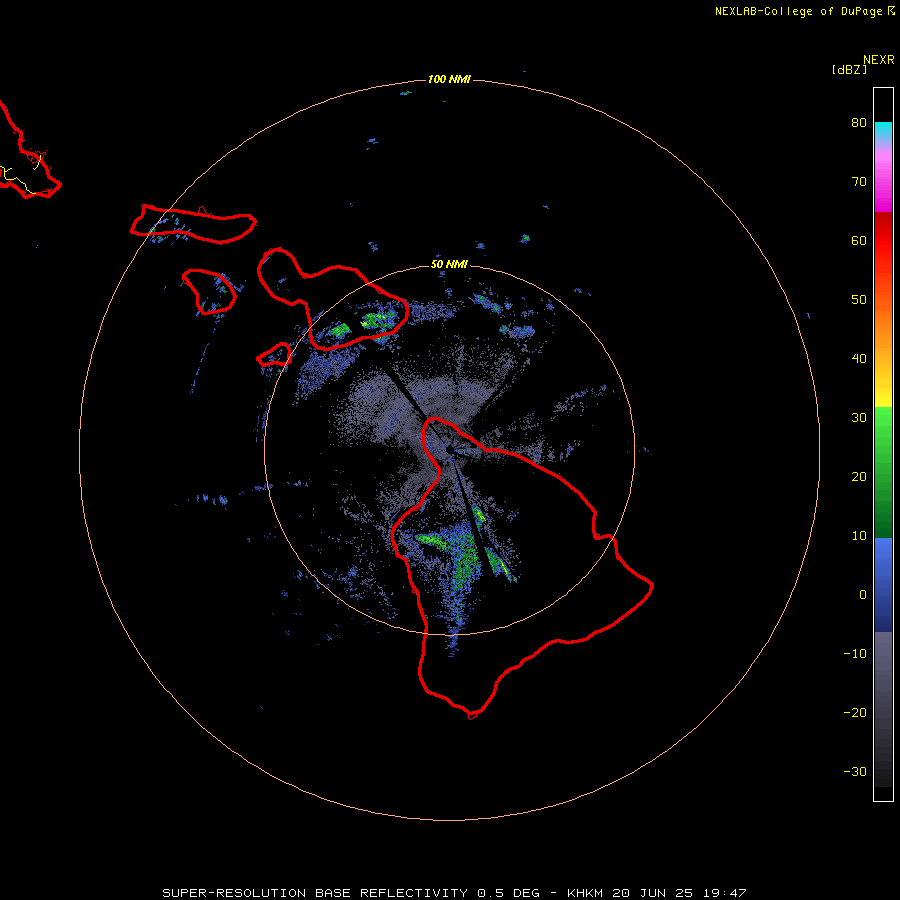This screenshot has width=900, height=900.
Task: Click the -30 value on dBZ scale
Action: coord(855,772)
